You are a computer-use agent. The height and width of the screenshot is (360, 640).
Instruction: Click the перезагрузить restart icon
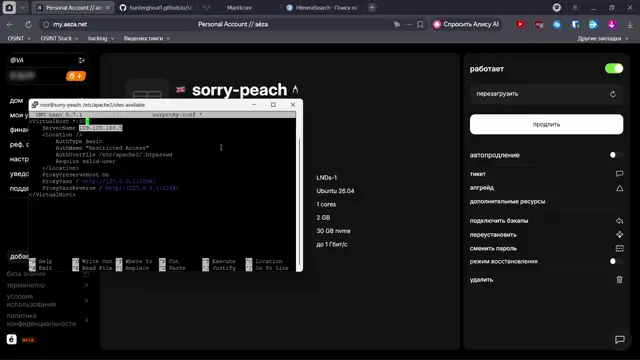click(613, 94)
